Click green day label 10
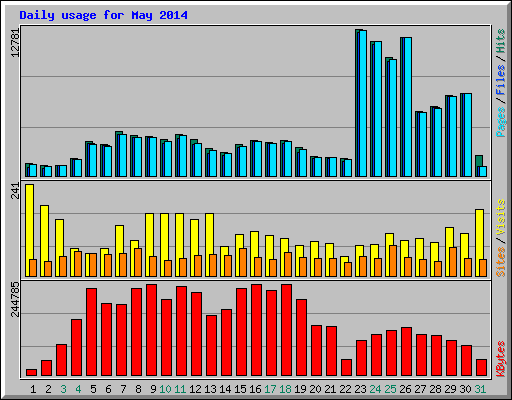This screenshot has height=400, width=512. tap(165, 389)
